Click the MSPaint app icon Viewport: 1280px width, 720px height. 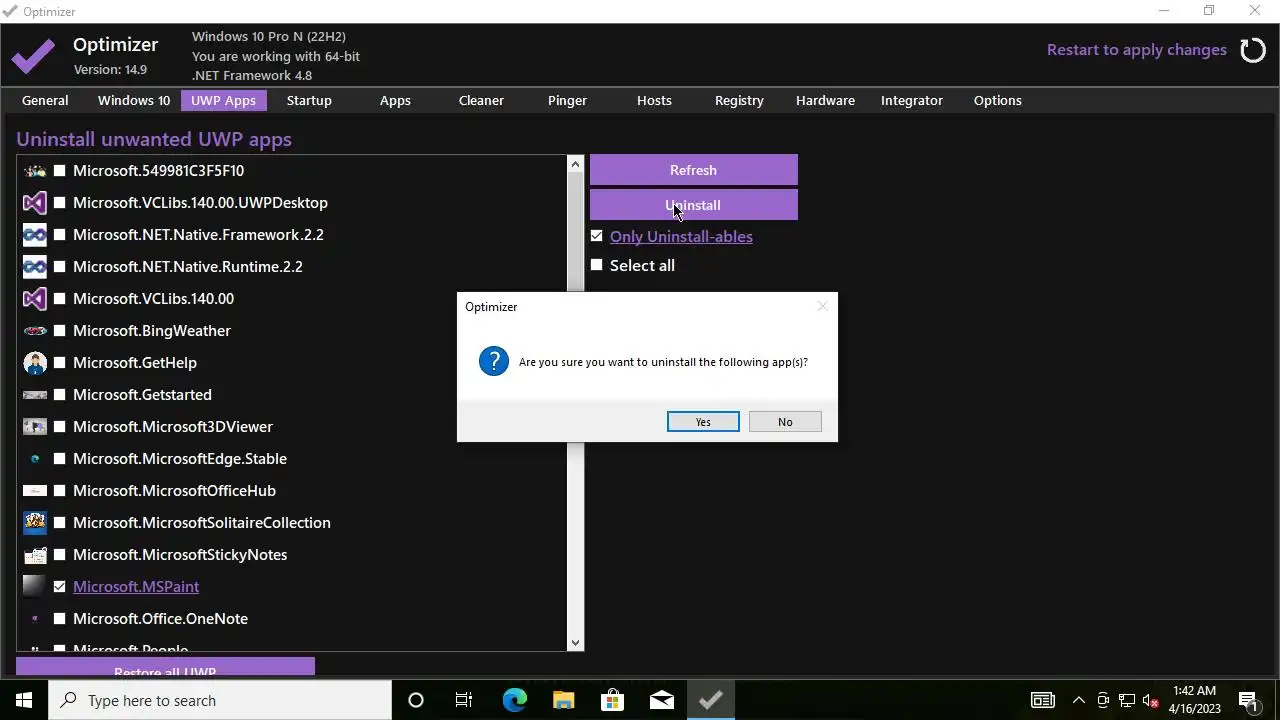click(x=35, y=587)
